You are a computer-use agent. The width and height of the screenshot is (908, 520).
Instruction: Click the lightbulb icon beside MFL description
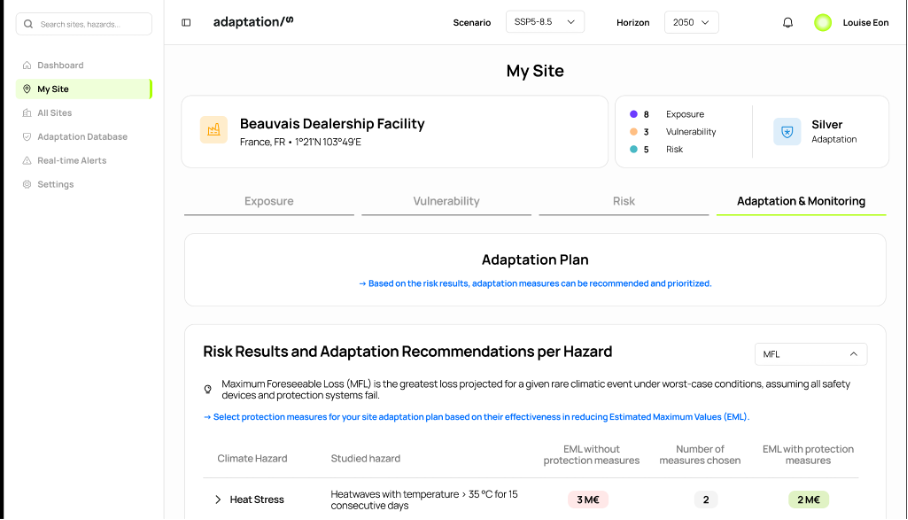tap(208, 389)
